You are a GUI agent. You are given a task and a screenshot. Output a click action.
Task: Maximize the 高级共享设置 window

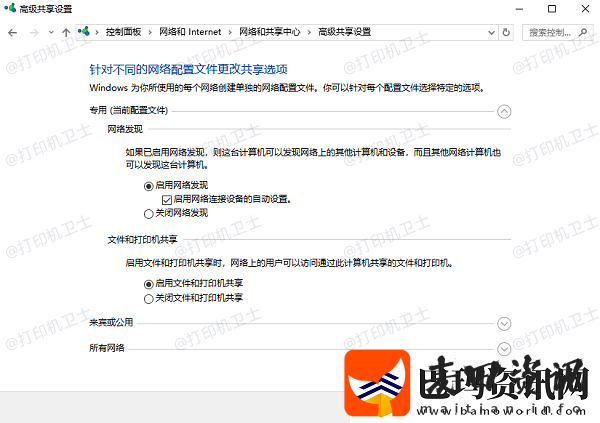[552, 9]
